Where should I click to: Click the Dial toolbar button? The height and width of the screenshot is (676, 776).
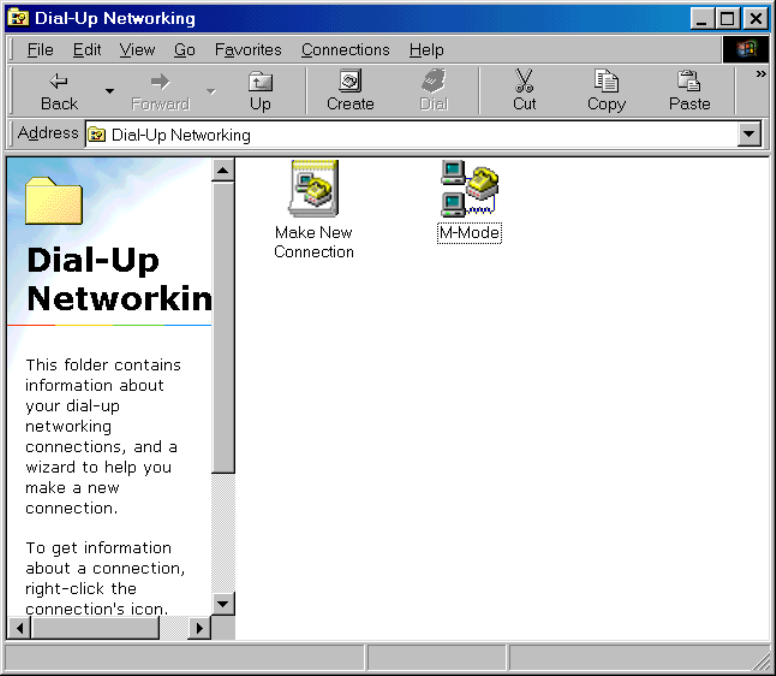click(x=434, y=92)
